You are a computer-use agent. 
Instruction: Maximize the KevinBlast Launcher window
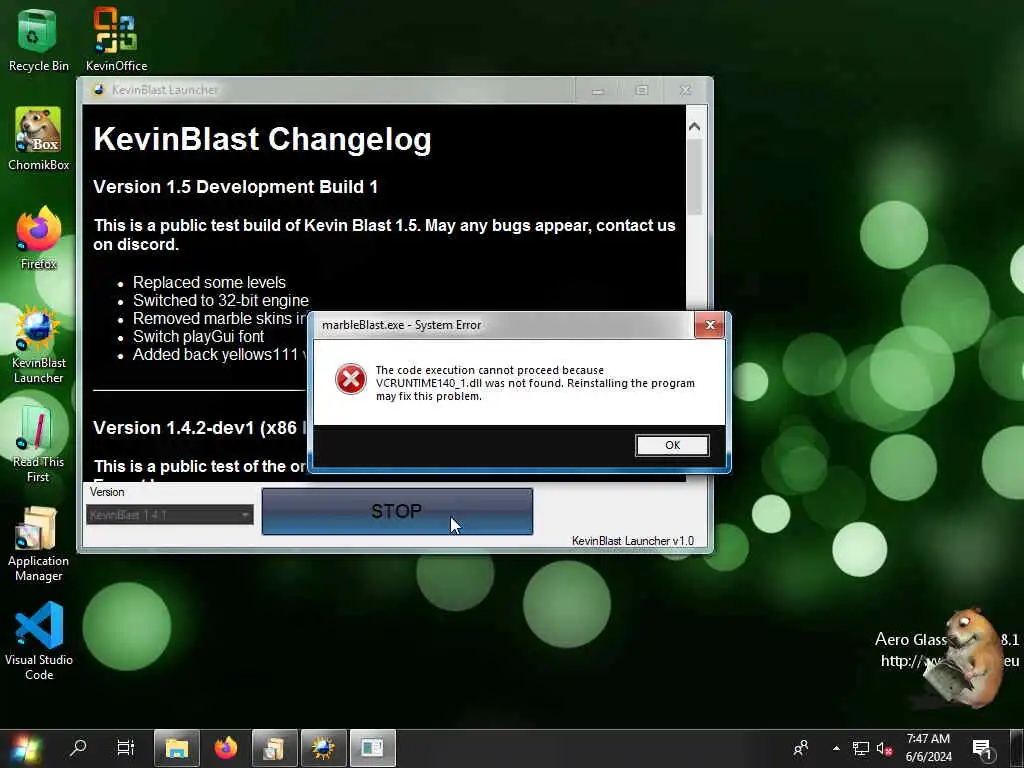[641, 90]
